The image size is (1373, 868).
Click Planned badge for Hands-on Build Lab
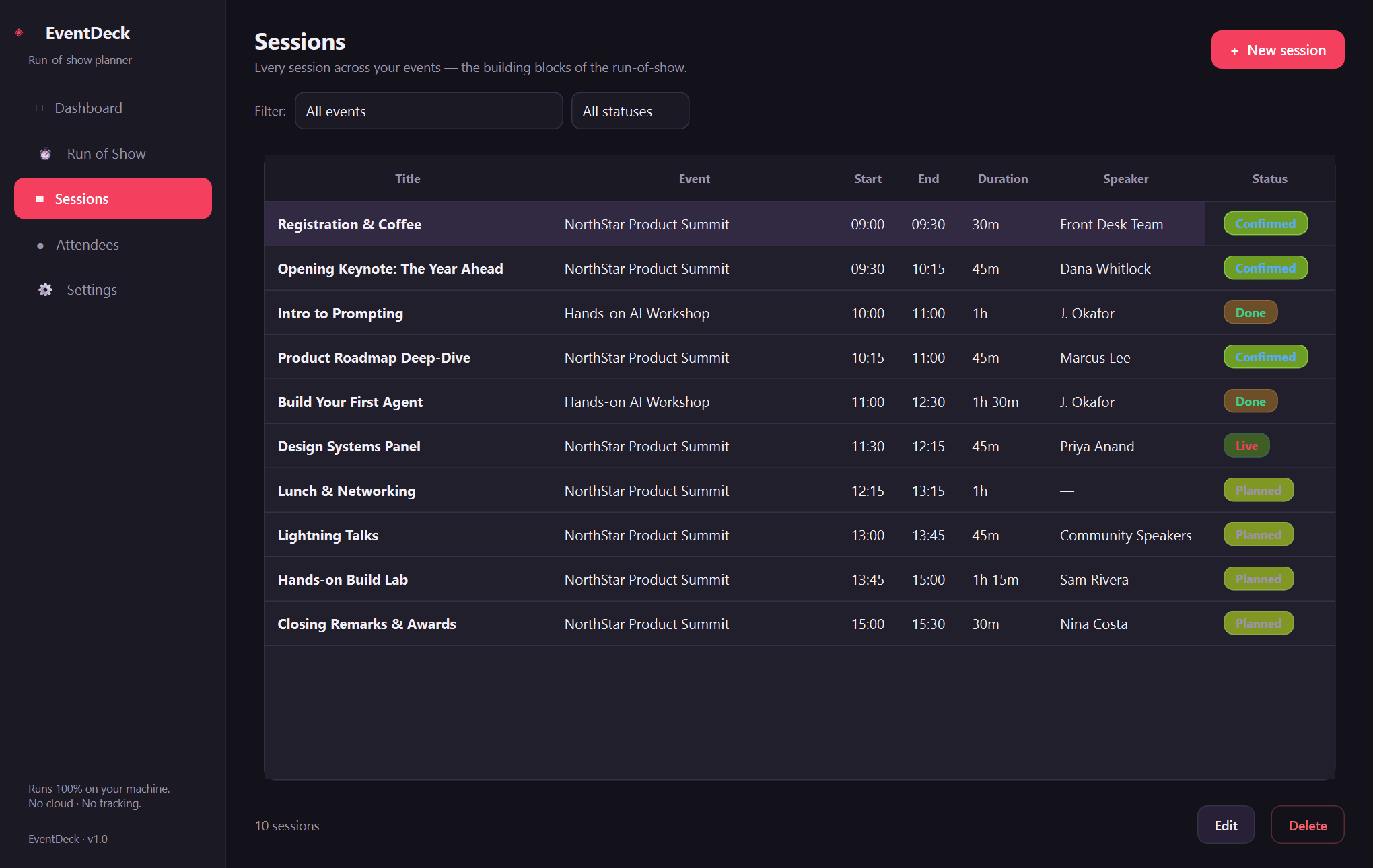point(1259,579)
